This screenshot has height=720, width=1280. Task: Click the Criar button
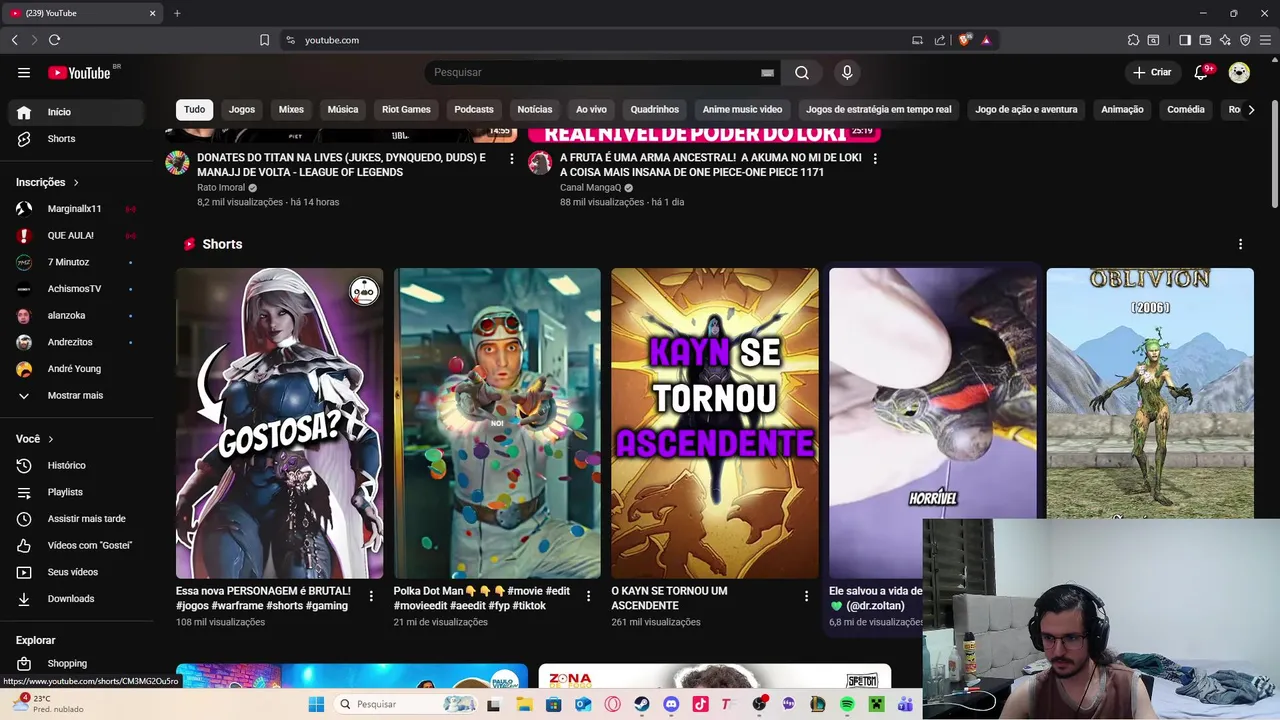click(x=1152, y=72)
